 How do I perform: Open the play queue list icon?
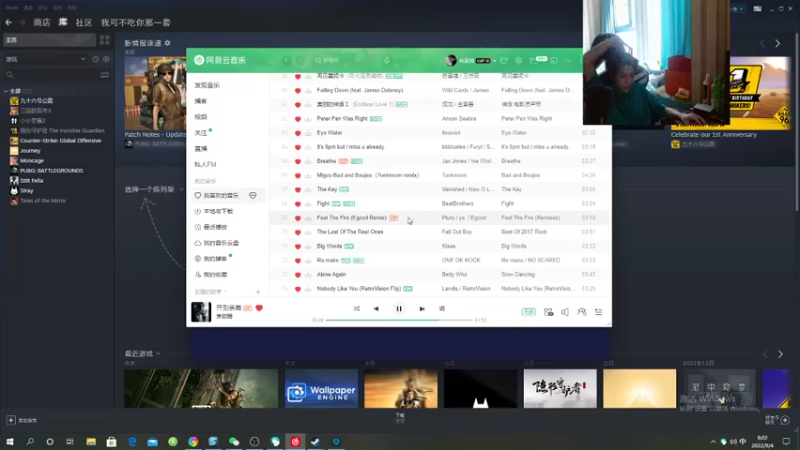pyautogui.click(x=598, y=312)
